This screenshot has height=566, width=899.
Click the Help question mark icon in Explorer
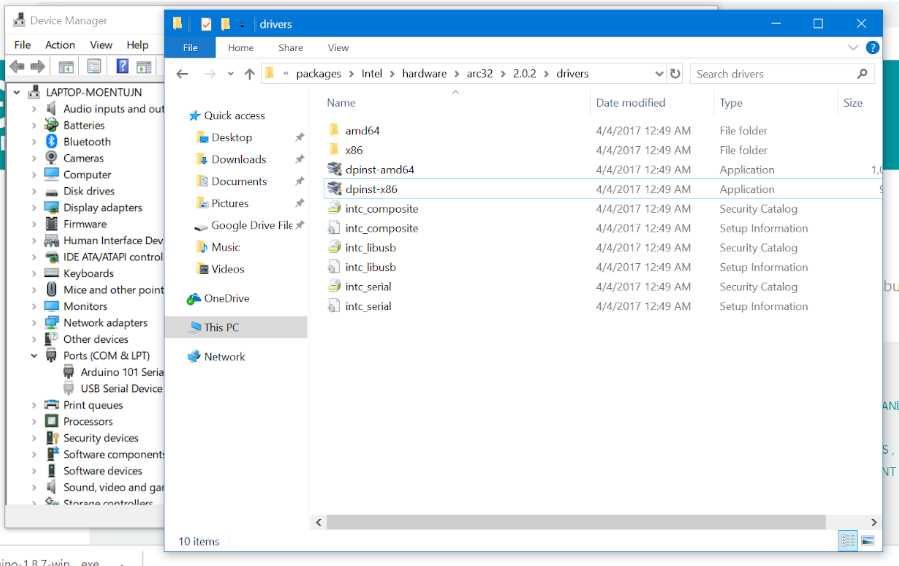(872, 47)
